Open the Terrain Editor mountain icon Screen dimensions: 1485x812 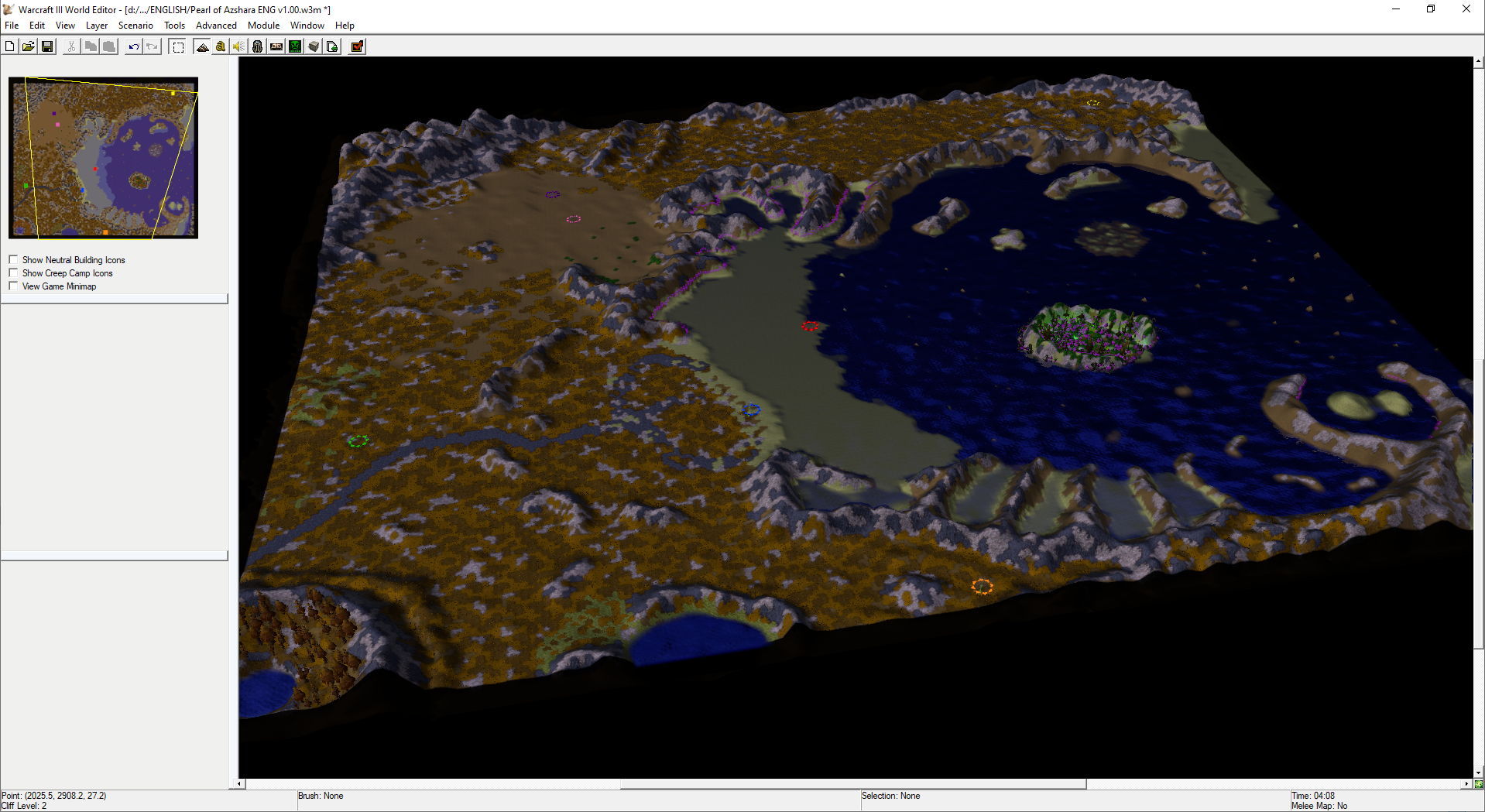pyautogui.click(x=202, y=46)
